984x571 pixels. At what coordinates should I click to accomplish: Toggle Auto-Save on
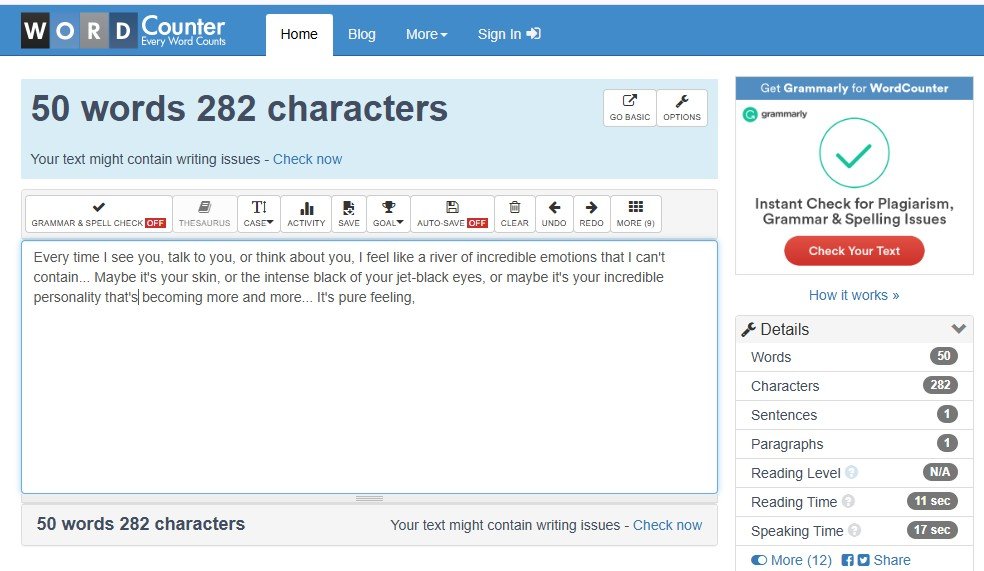pyautogui.click(x=452, y=214)
